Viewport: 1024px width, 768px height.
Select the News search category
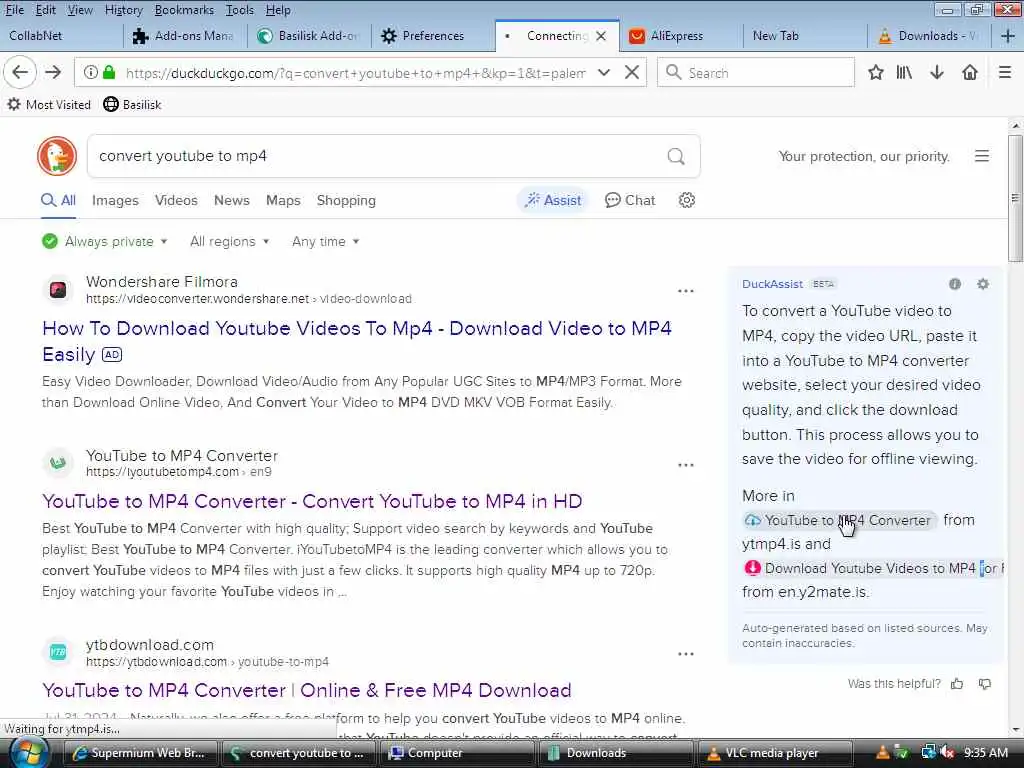tap(232, 200)
